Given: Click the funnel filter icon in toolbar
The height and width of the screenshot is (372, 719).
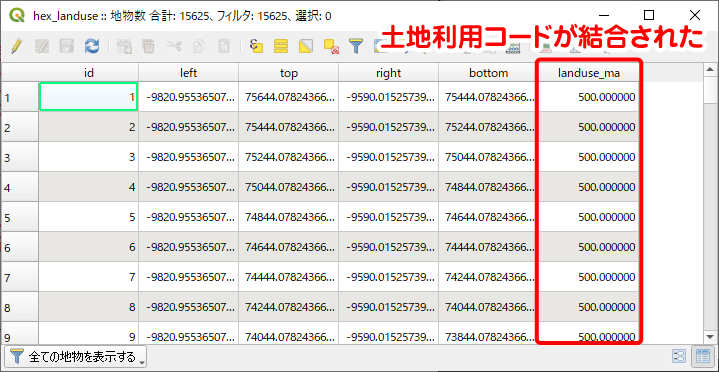Looking at the screenshot, I should (x=356, y=45).
